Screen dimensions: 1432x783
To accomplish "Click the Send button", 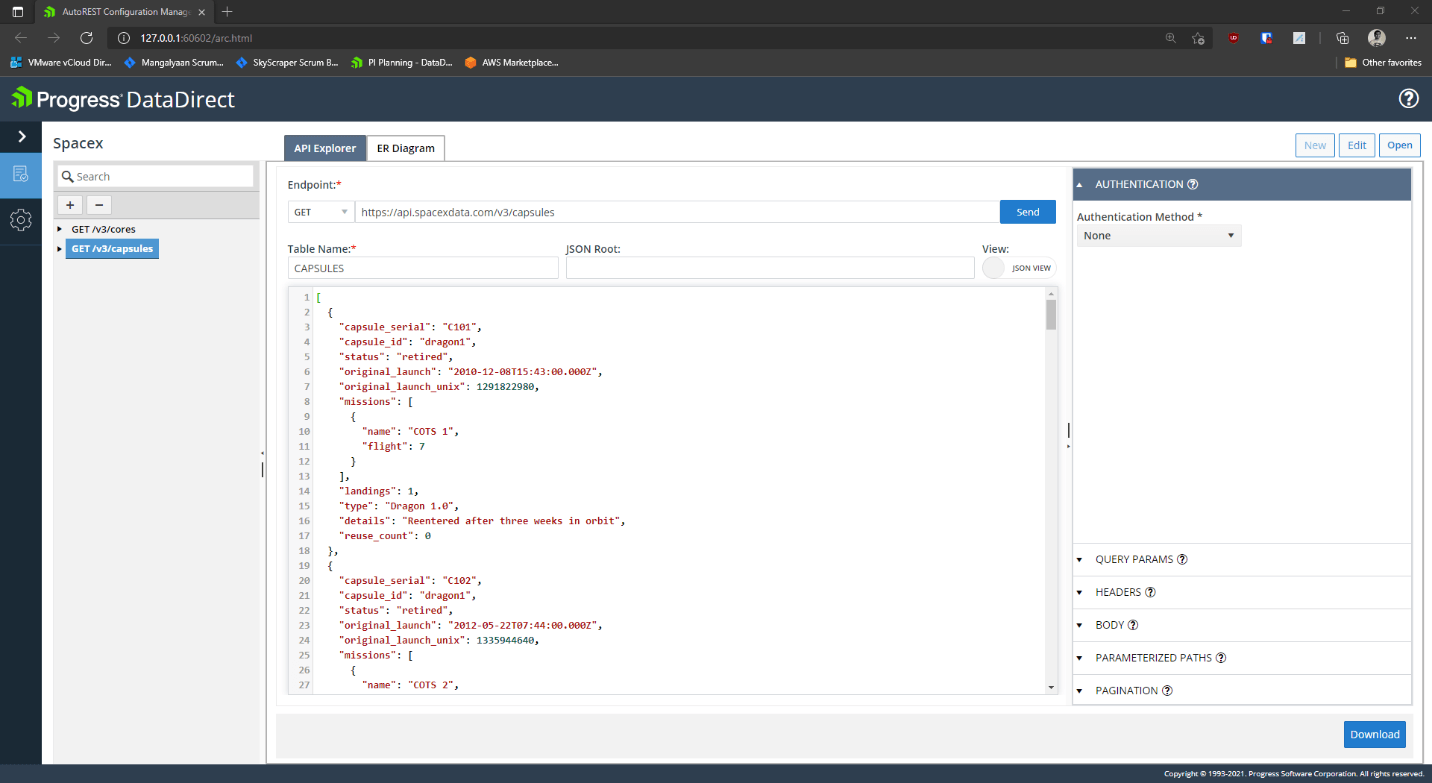I will tap(1027, 212).
